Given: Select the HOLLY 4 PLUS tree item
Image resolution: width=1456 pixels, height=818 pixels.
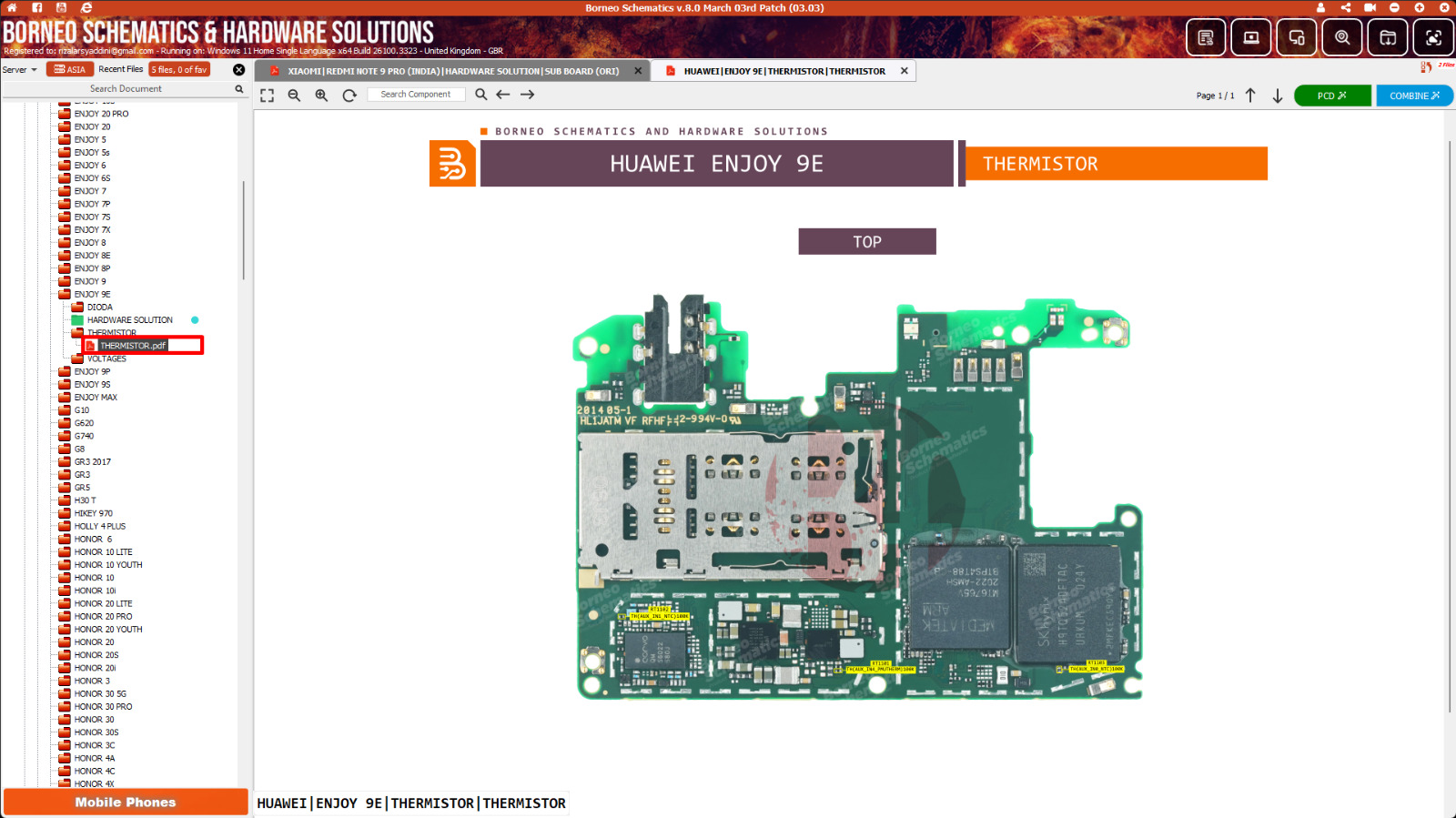Looking at the screenshot, I should click(x=100, y=526).
